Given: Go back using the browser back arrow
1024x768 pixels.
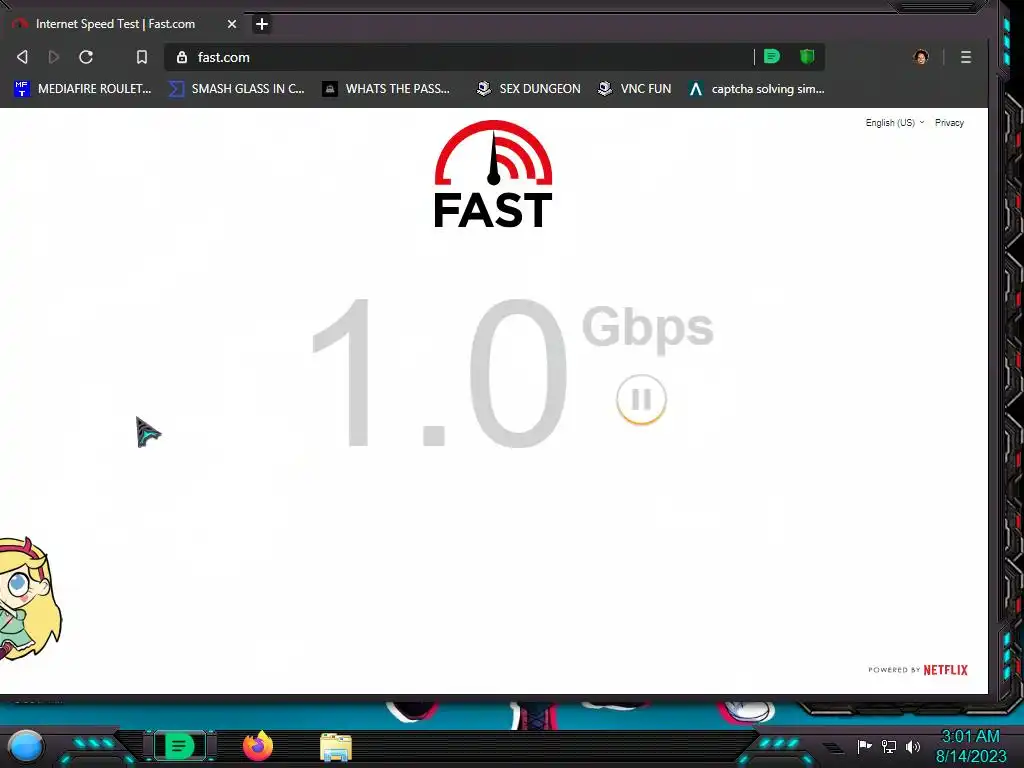Looking at the screenshot, I should [22, 57].
